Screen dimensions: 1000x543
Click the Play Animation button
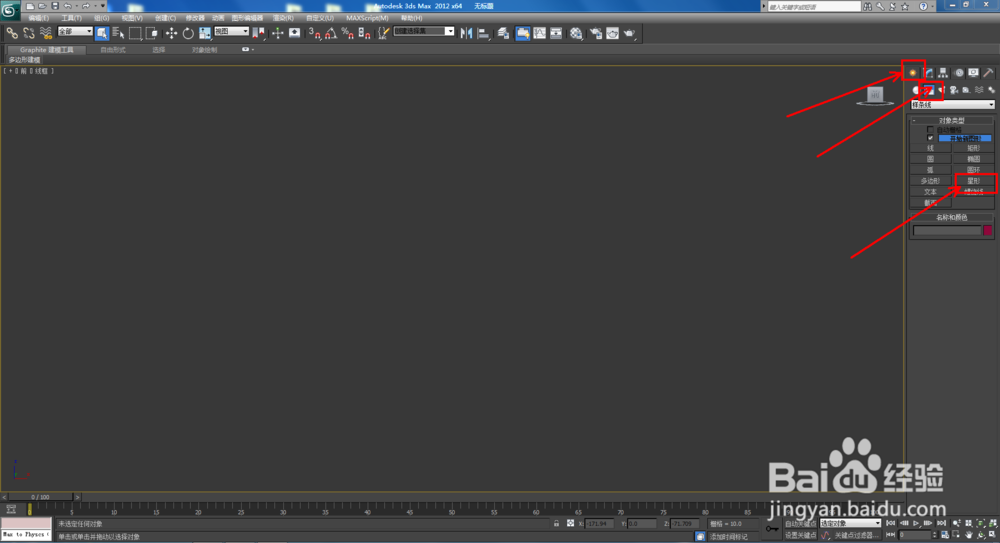[916, 523]
